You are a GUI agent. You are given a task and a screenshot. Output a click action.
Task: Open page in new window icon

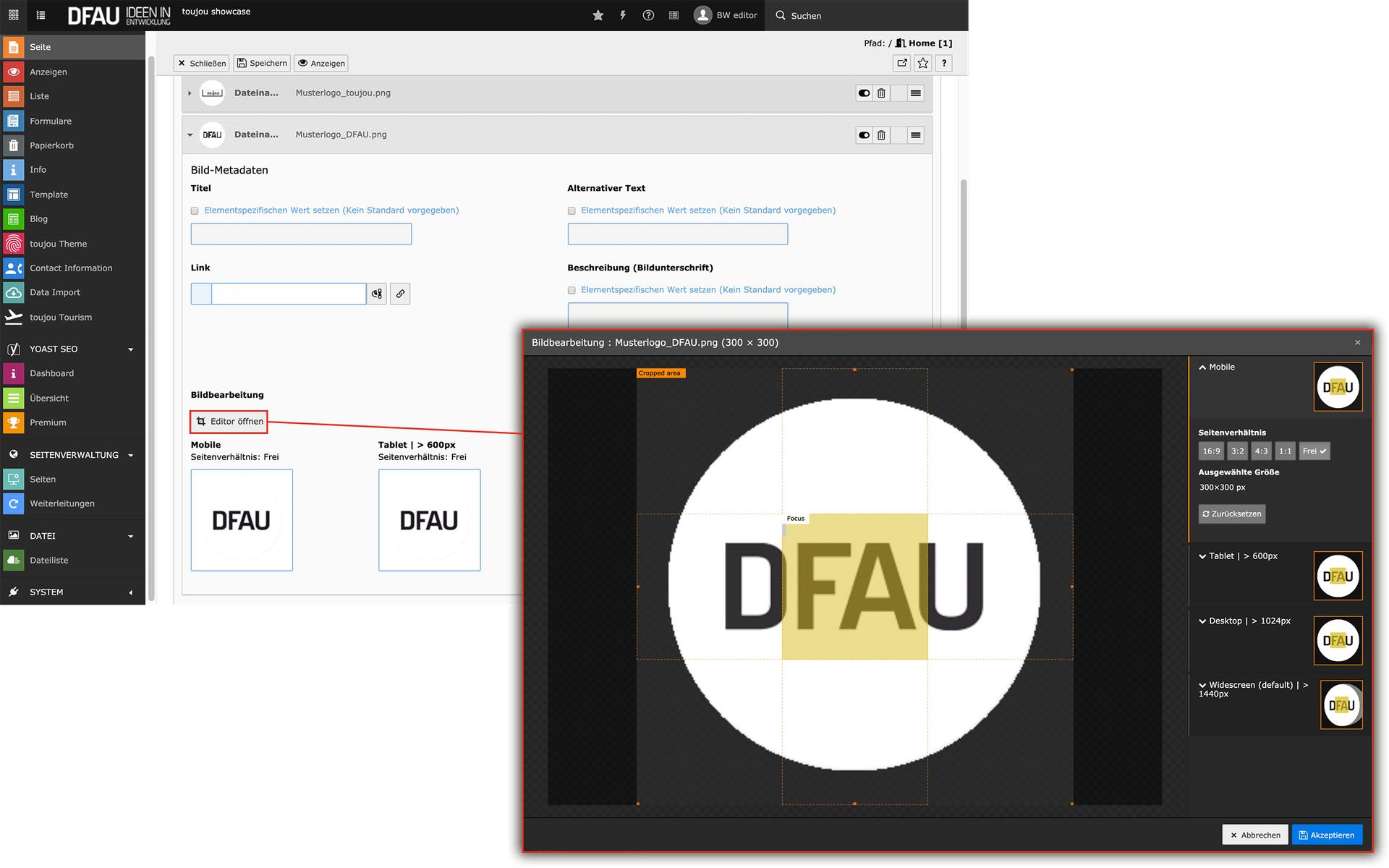click(901, 64)
